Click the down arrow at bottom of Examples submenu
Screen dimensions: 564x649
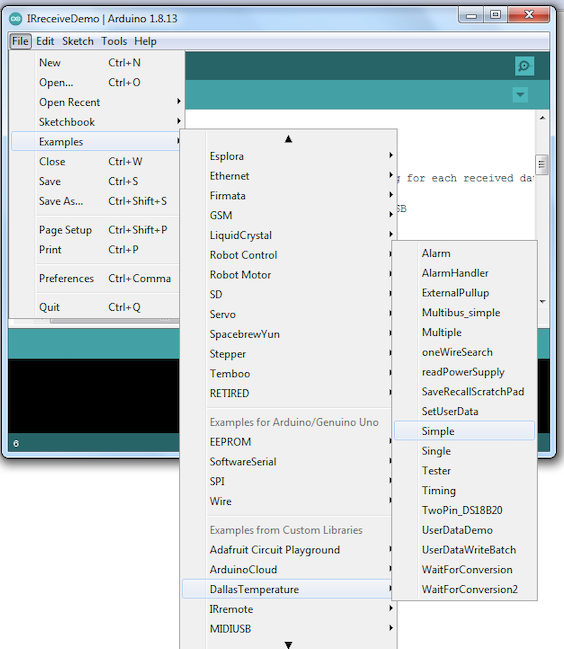pos(288,644)
